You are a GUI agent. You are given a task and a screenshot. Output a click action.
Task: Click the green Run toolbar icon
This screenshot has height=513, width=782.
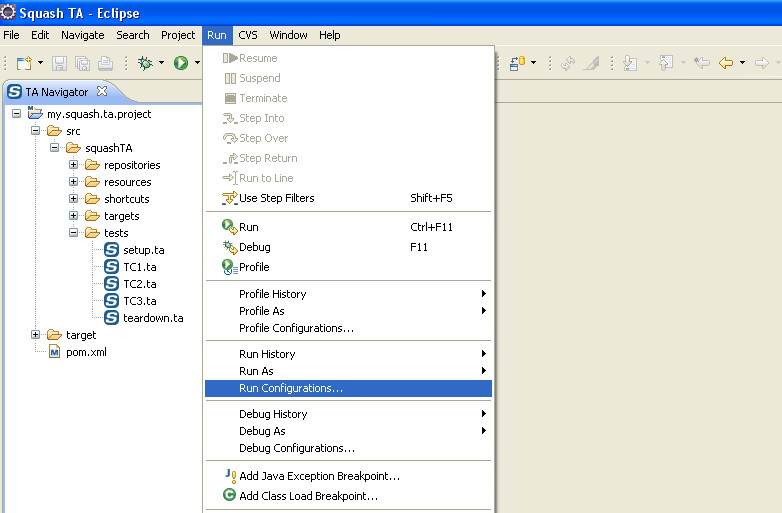[x=181, y=63]
